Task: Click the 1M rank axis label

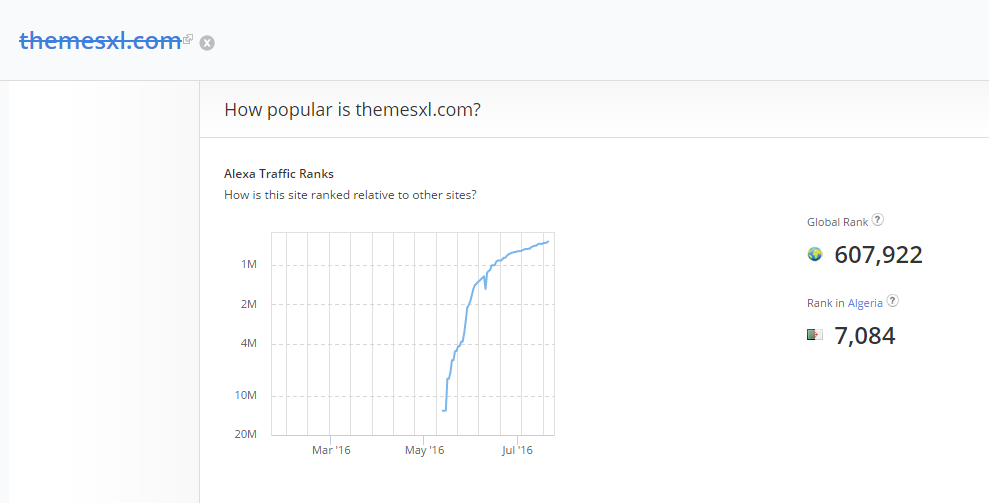Action: [x=249, y=265]
